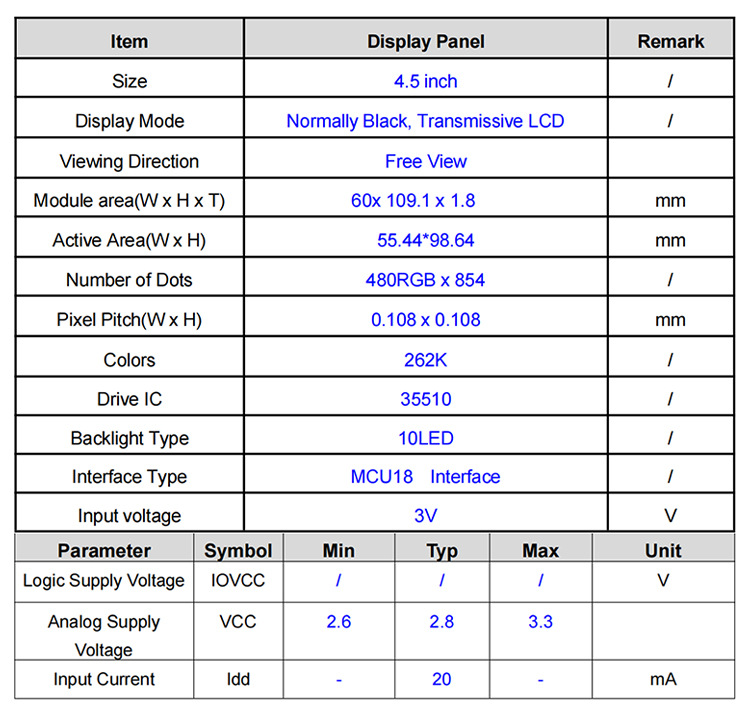Click the "mA" unit cell
750x709 pixels.
pyautogui.click(x=662, y=679)
